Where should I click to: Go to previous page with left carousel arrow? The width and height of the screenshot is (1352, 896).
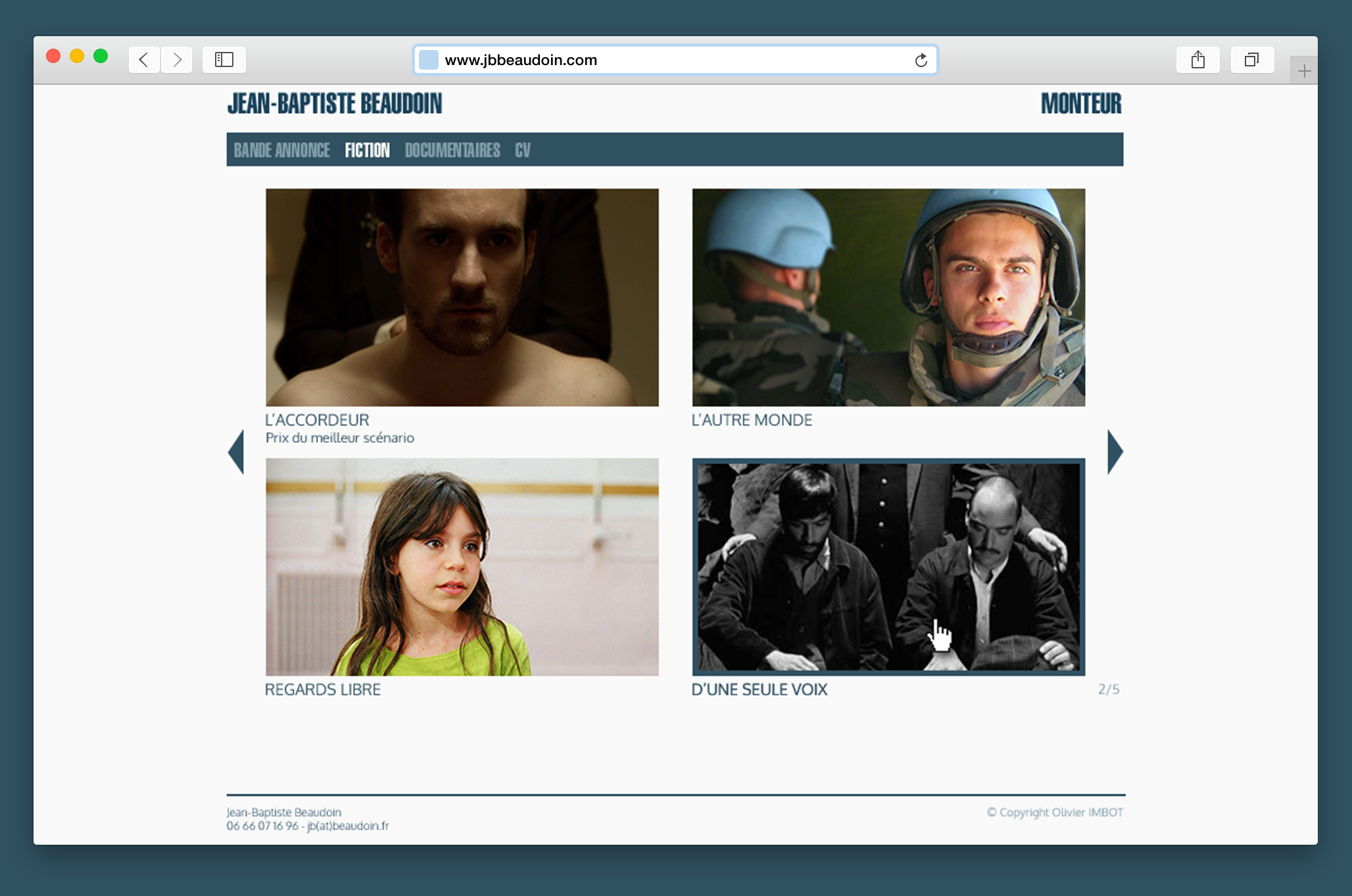click(x=236, y=452)
